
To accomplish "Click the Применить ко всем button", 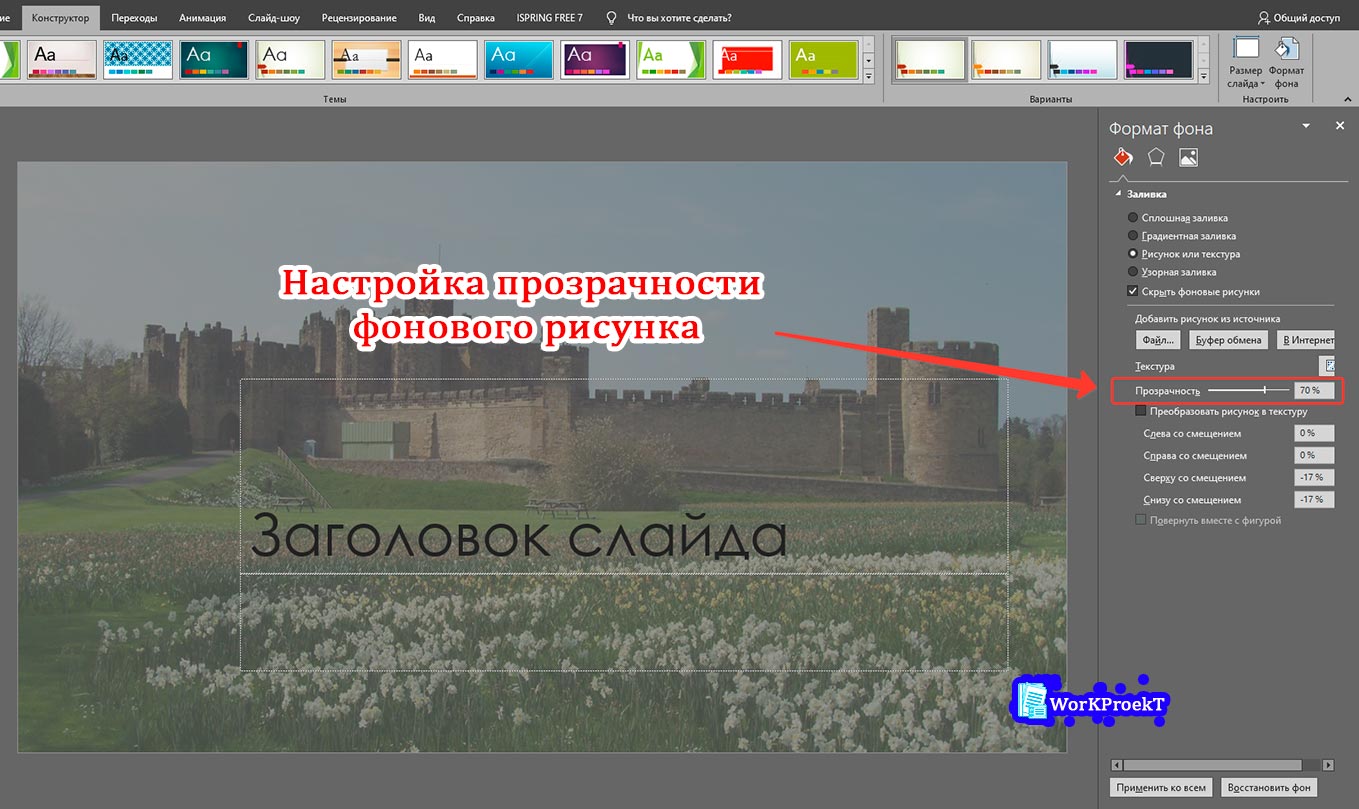I will [1159, 787].
